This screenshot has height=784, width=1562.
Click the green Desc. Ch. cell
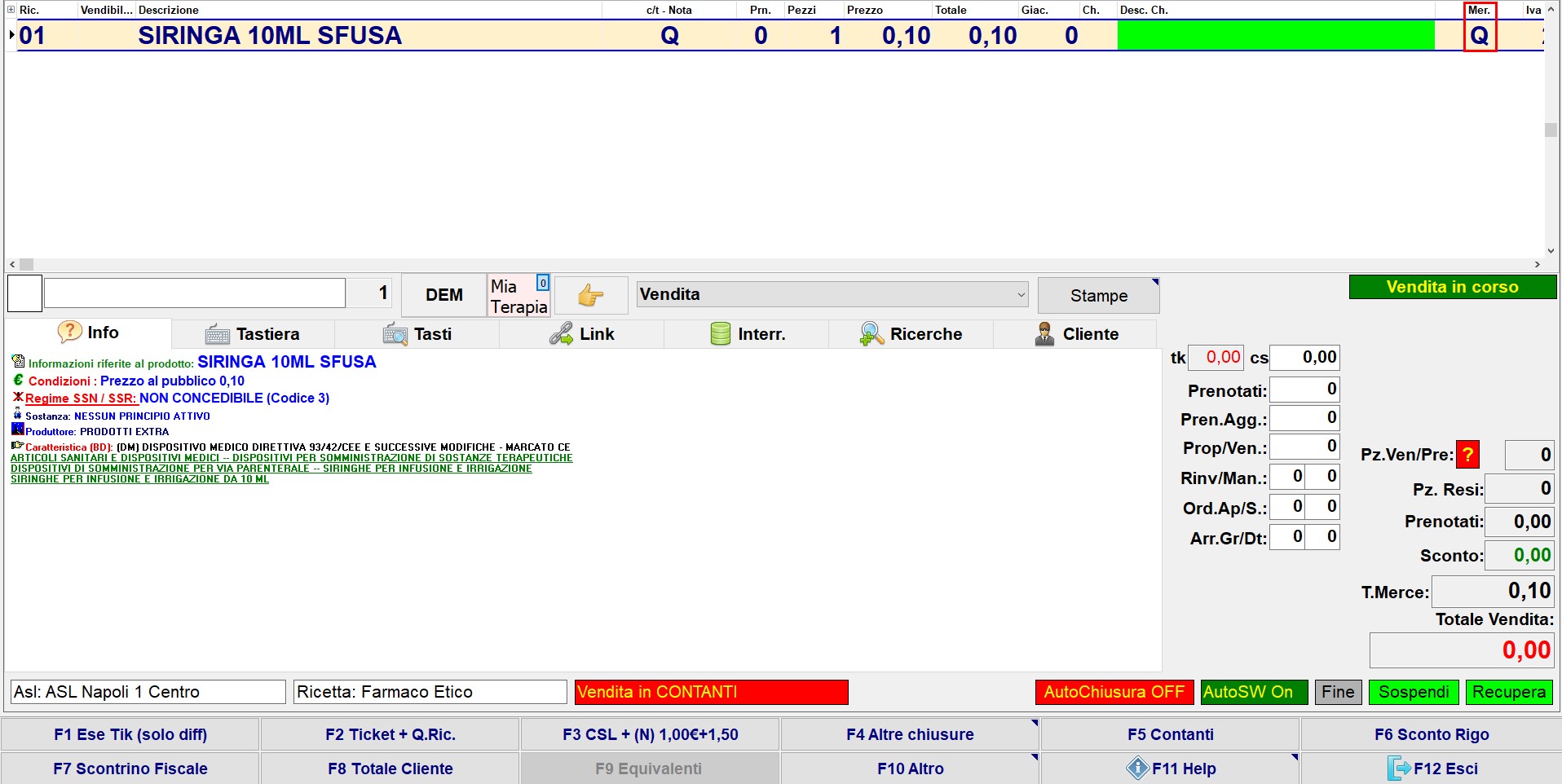pyautogui.click(x=1275, y=36)
